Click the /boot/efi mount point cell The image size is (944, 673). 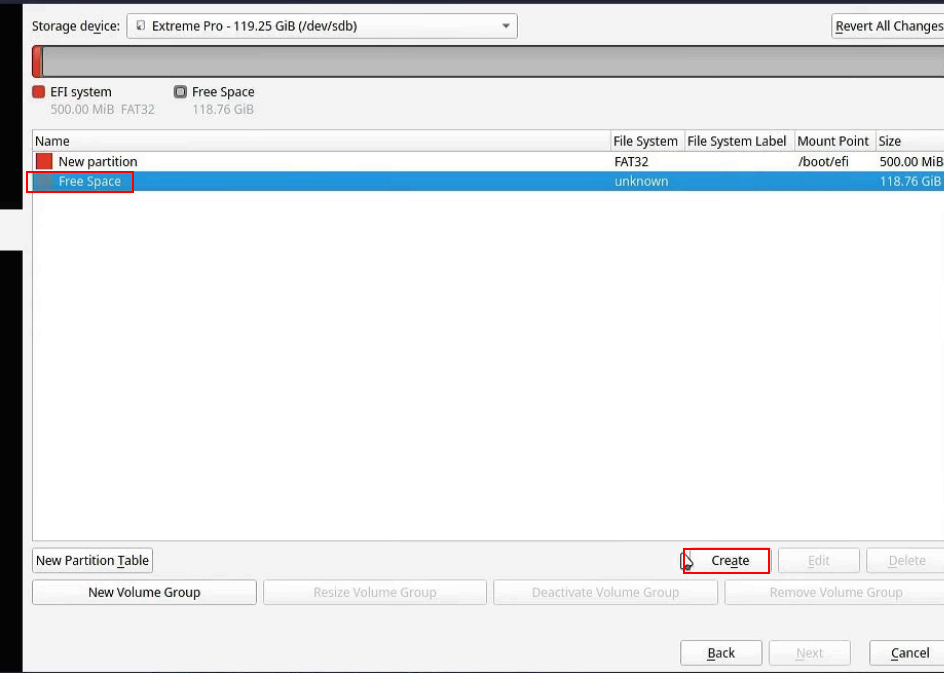click(823, 161)
